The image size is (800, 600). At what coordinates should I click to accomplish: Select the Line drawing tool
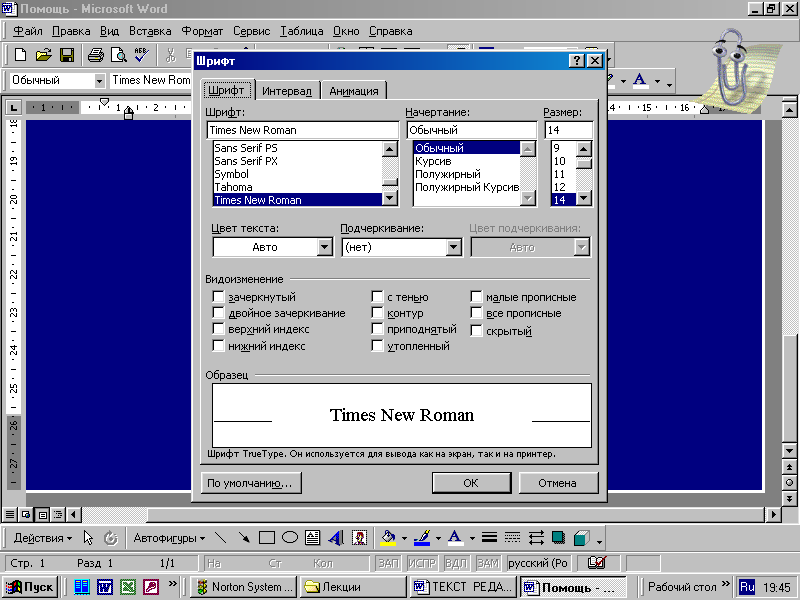[220, 538]
